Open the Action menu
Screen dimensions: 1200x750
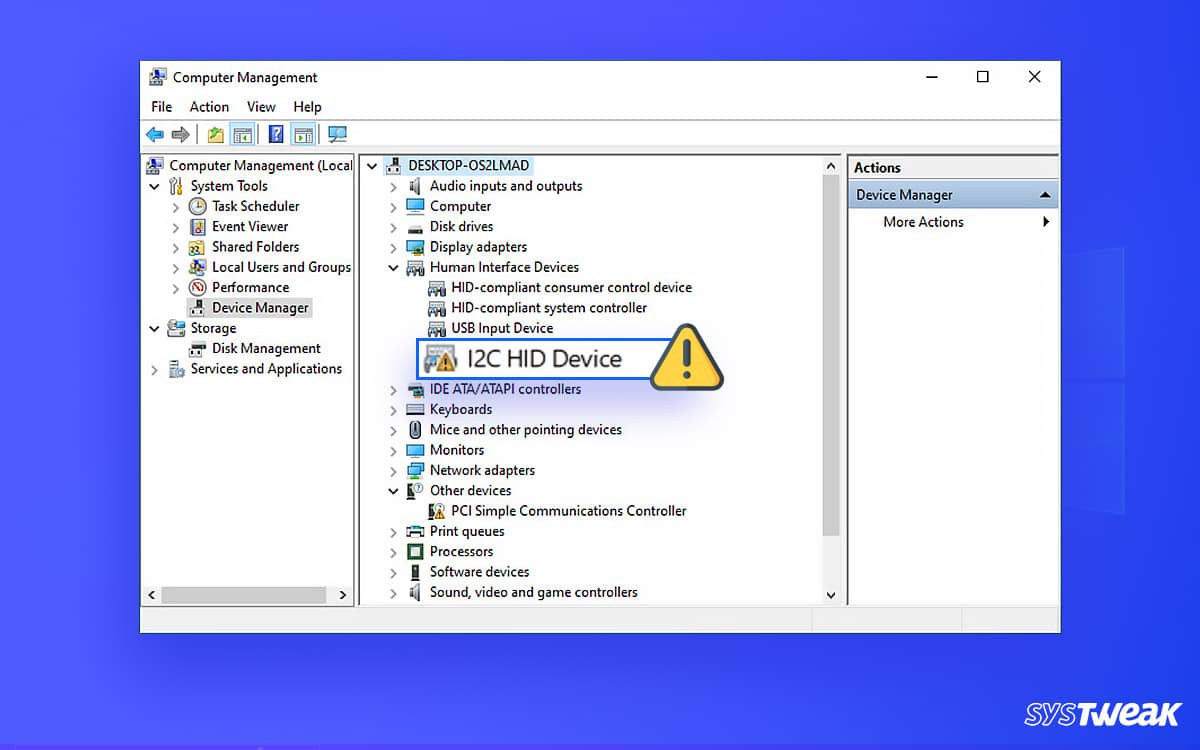click(209, 106)
